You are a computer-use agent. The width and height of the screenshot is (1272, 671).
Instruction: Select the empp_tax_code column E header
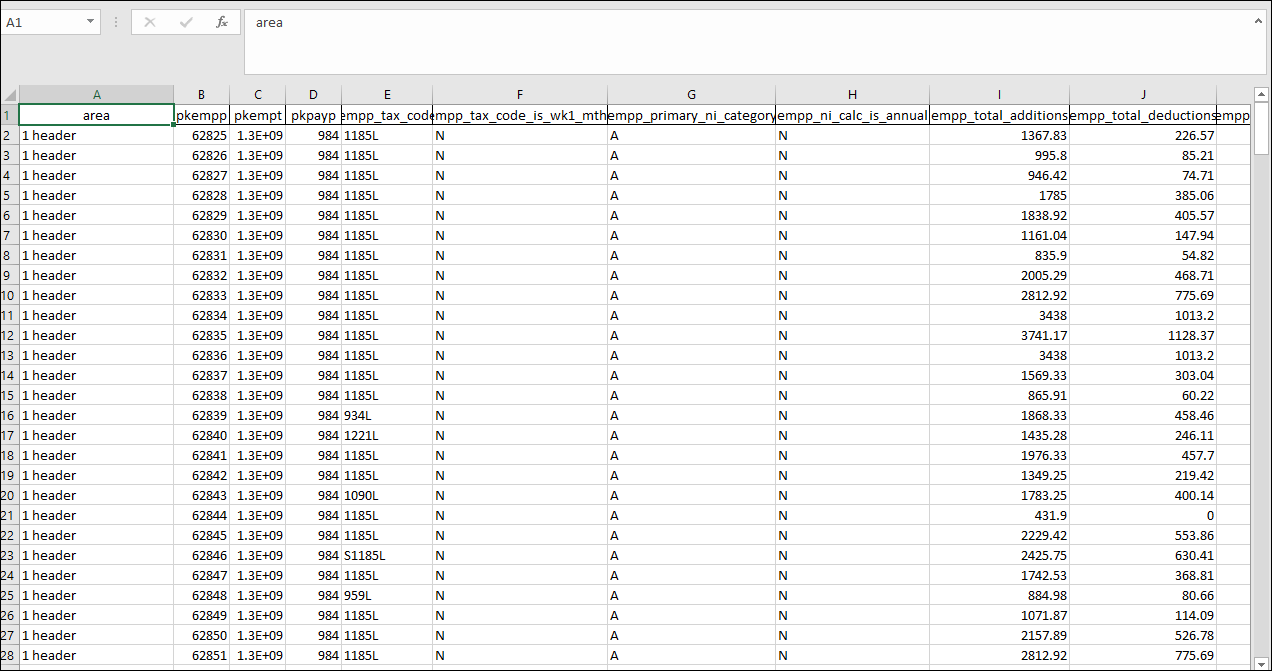[x=387, y=94]
